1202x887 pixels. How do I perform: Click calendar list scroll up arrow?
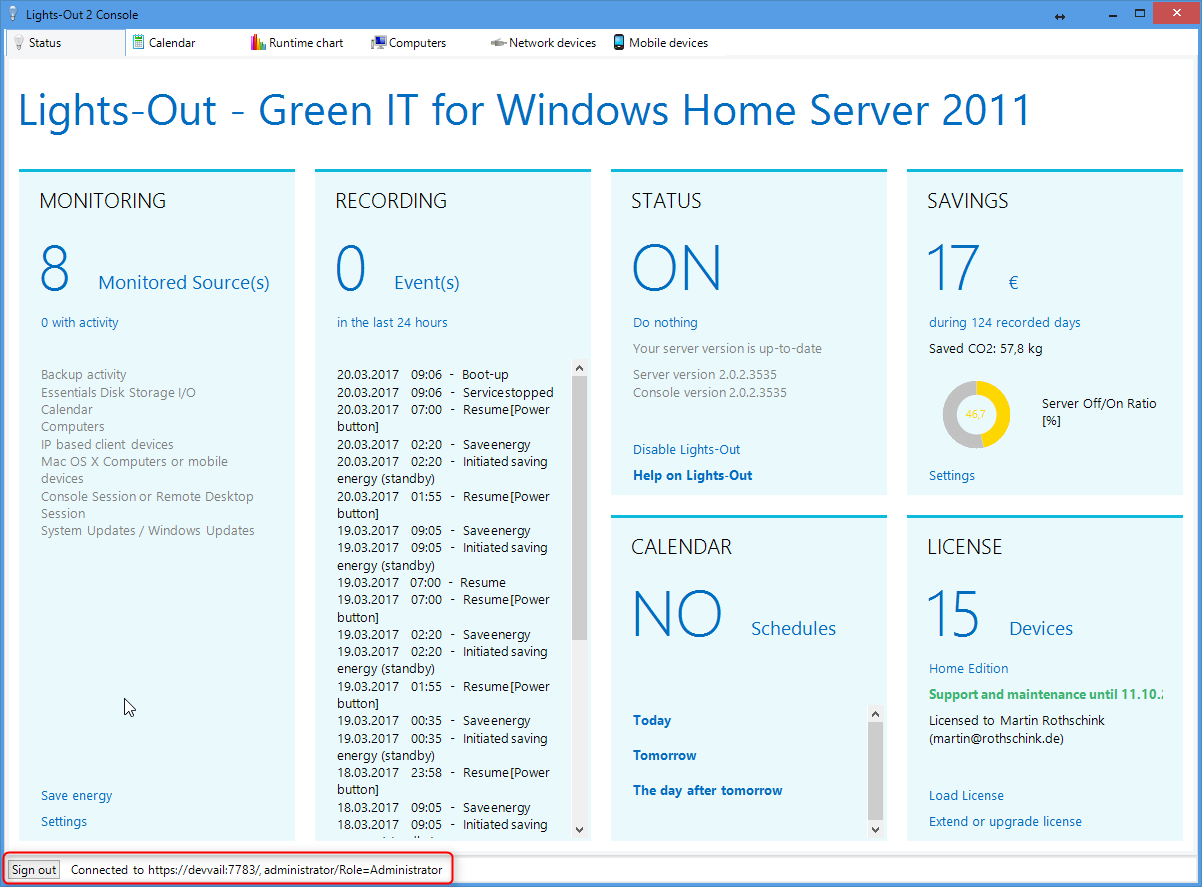876,714
